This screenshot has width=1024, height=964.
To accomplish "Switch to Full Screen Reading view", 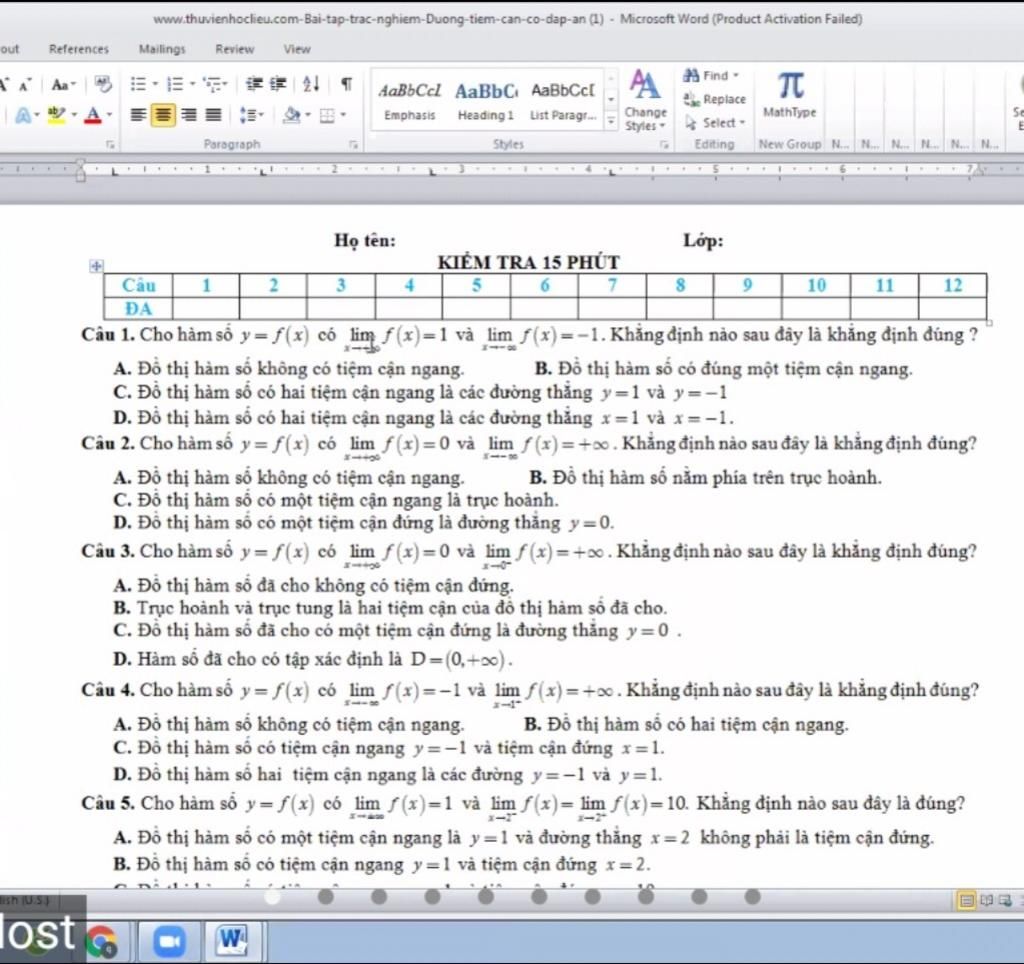I will 986,901.
